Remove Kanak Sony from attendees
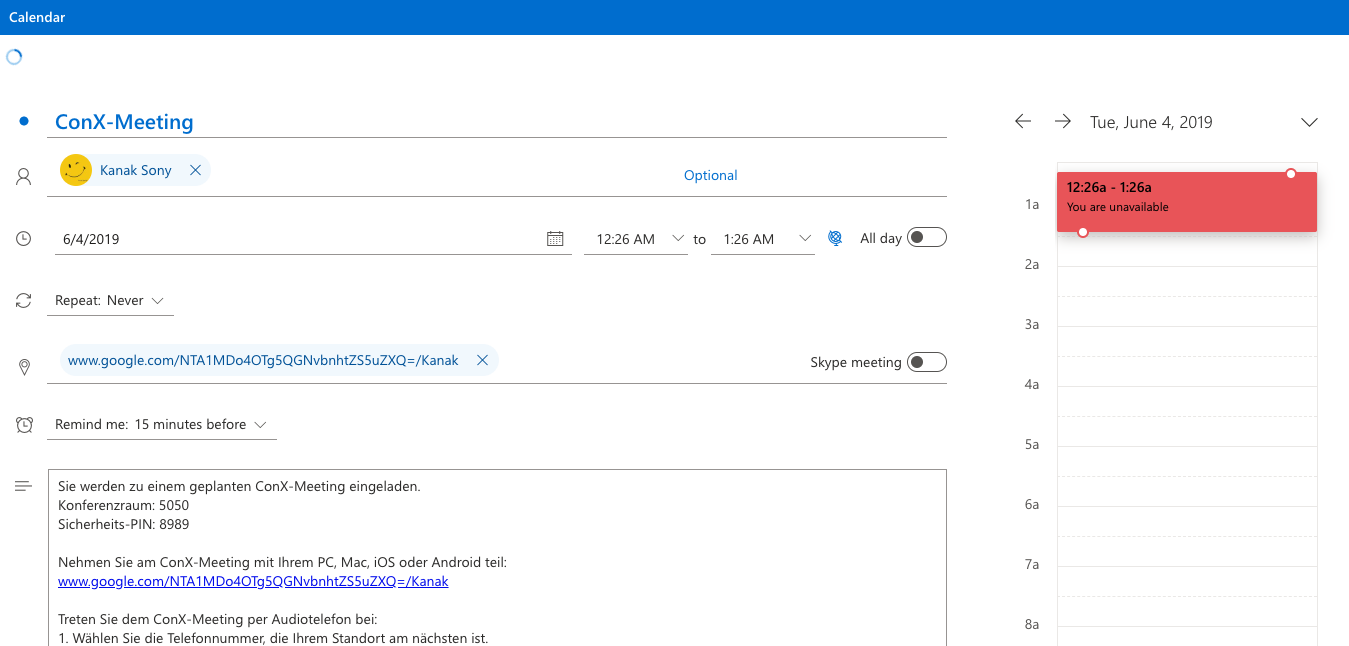Viewport: 1349px width, 646px height. (x=195, y=170)
